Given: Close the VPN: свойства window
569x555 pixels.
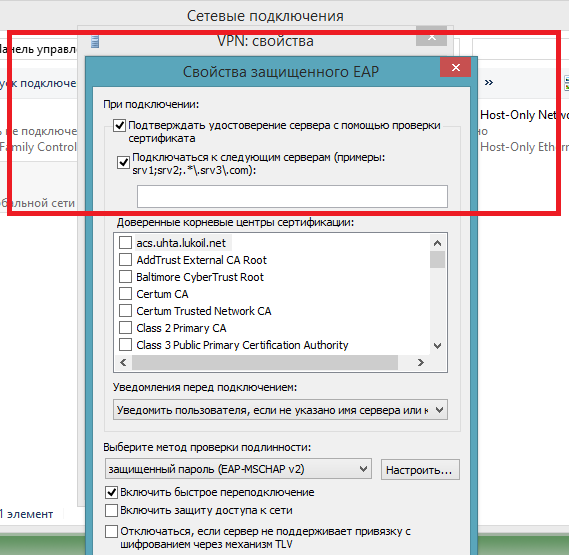Looking at the screenshot, I should [431, 37].
